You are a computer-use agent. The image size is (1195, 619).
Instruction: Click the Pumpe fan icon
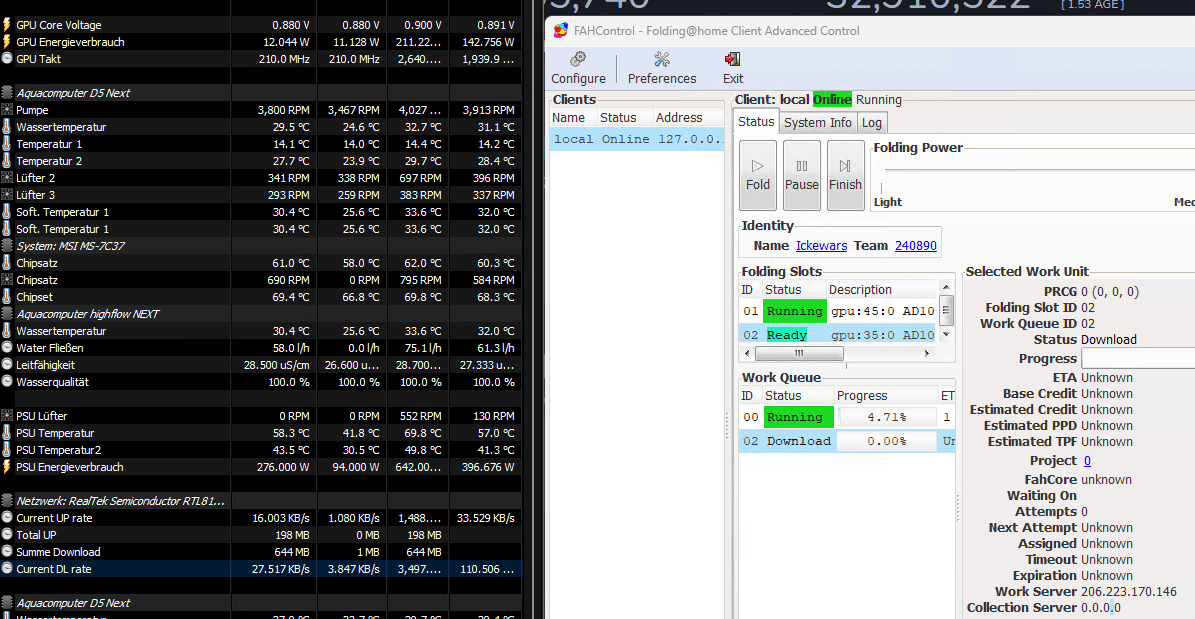(8, 110)
